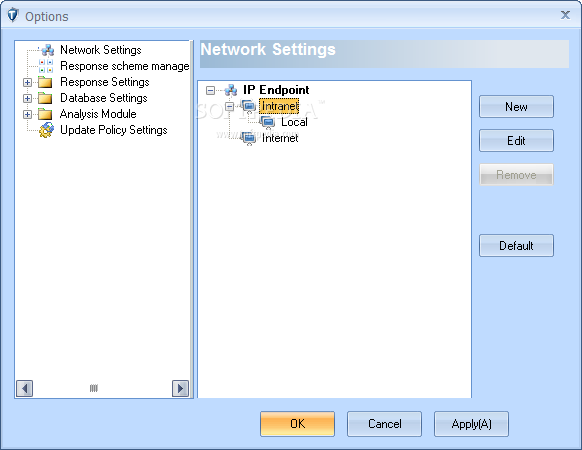Image resolution: width=582 pixels, height=450 pixels.
Task: Click the Response Settings folder icon
Action: (45, 82)
